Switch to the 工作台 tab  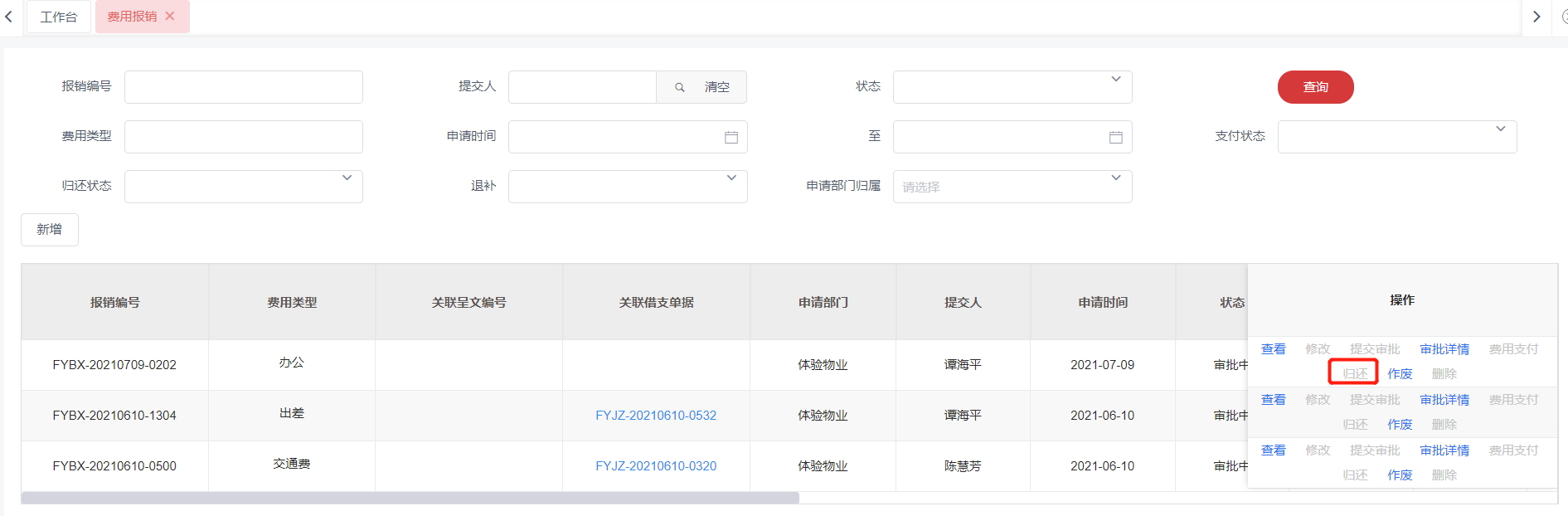59,17
